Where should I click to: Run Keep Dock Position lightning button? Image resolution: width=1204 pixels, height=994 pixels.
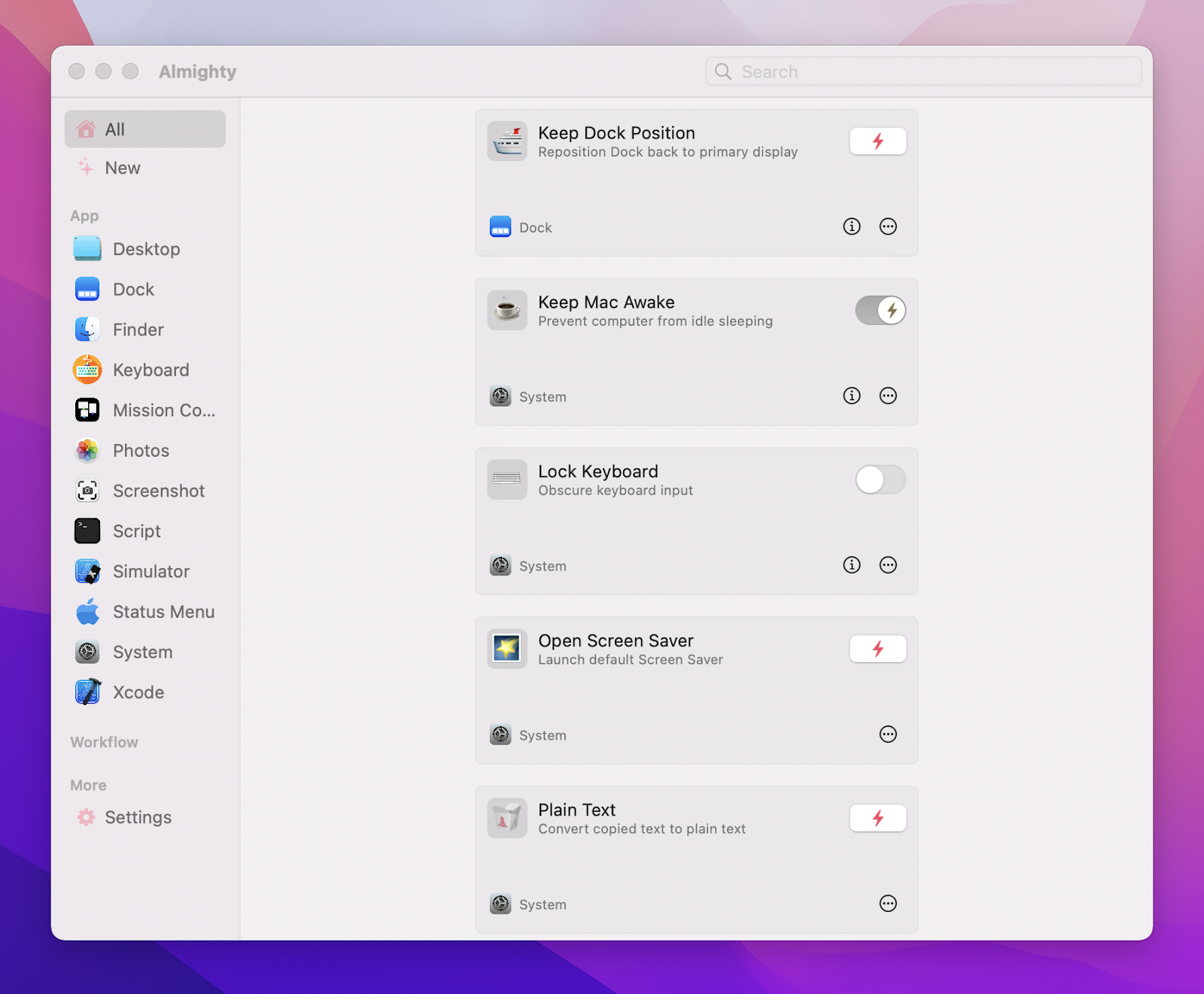click(x=877, y=141)
